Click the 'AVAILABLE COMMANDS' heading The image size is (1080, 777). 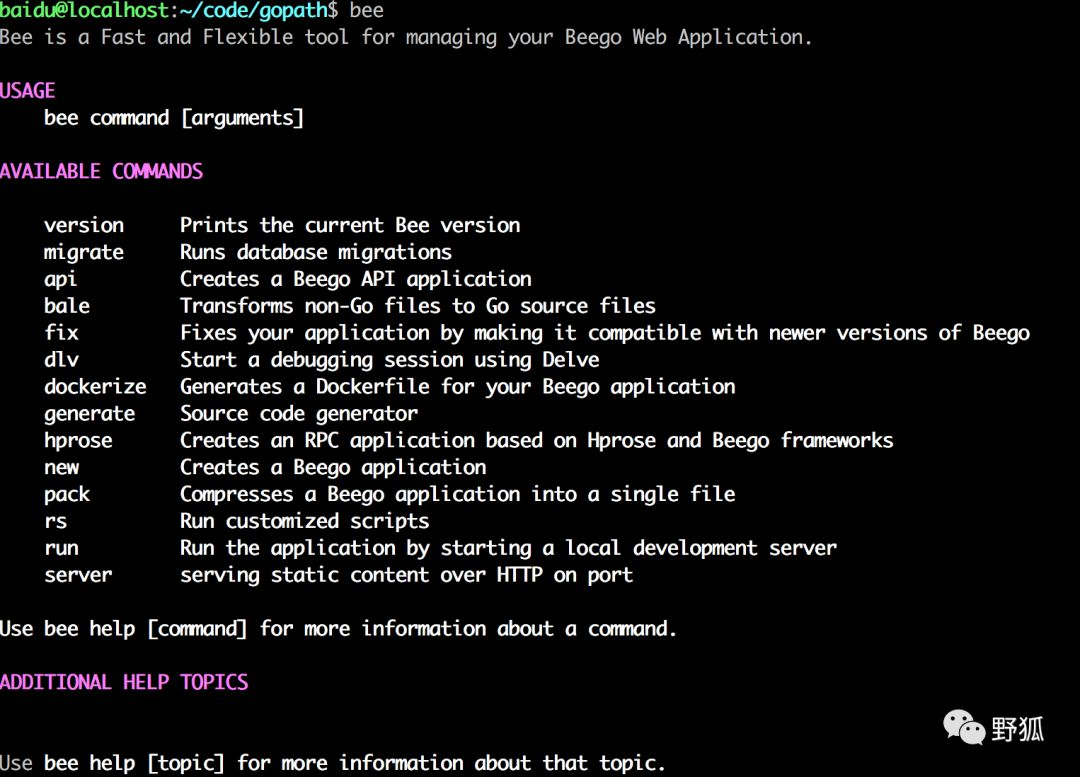click(101, 172)
